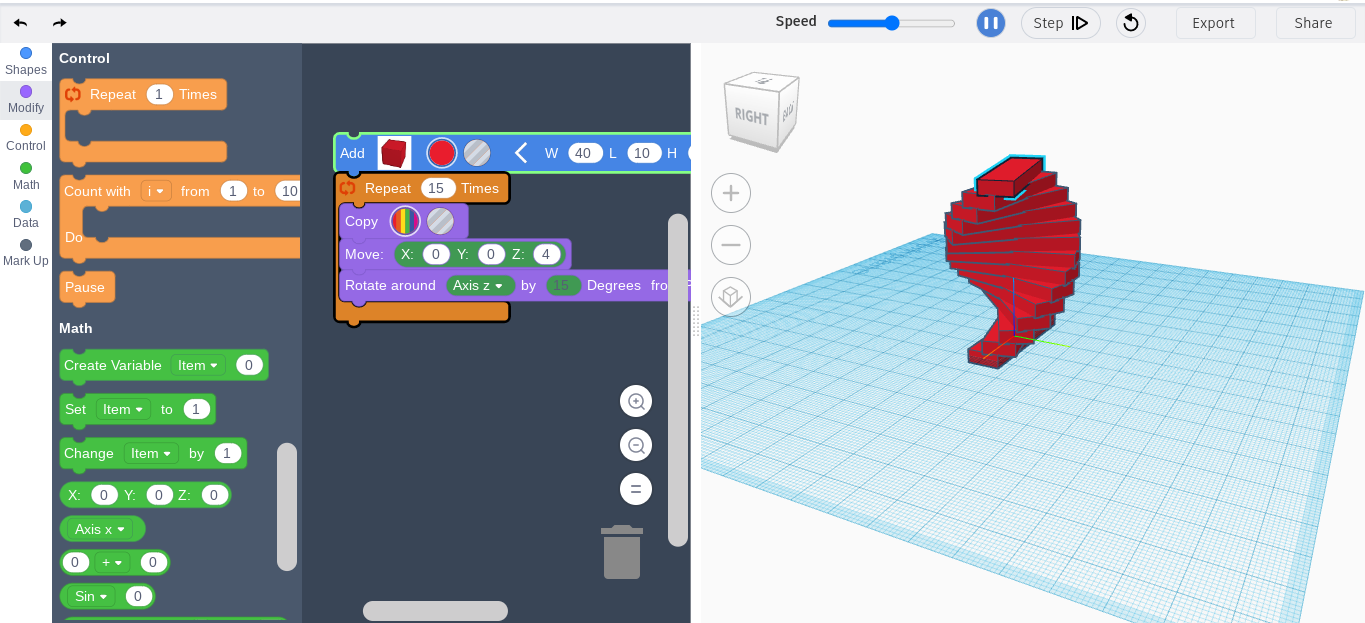Image resolution: width=1365 pixels, height=623 pixels.
Task: Open Shapes category
Action: pos(26,61)
